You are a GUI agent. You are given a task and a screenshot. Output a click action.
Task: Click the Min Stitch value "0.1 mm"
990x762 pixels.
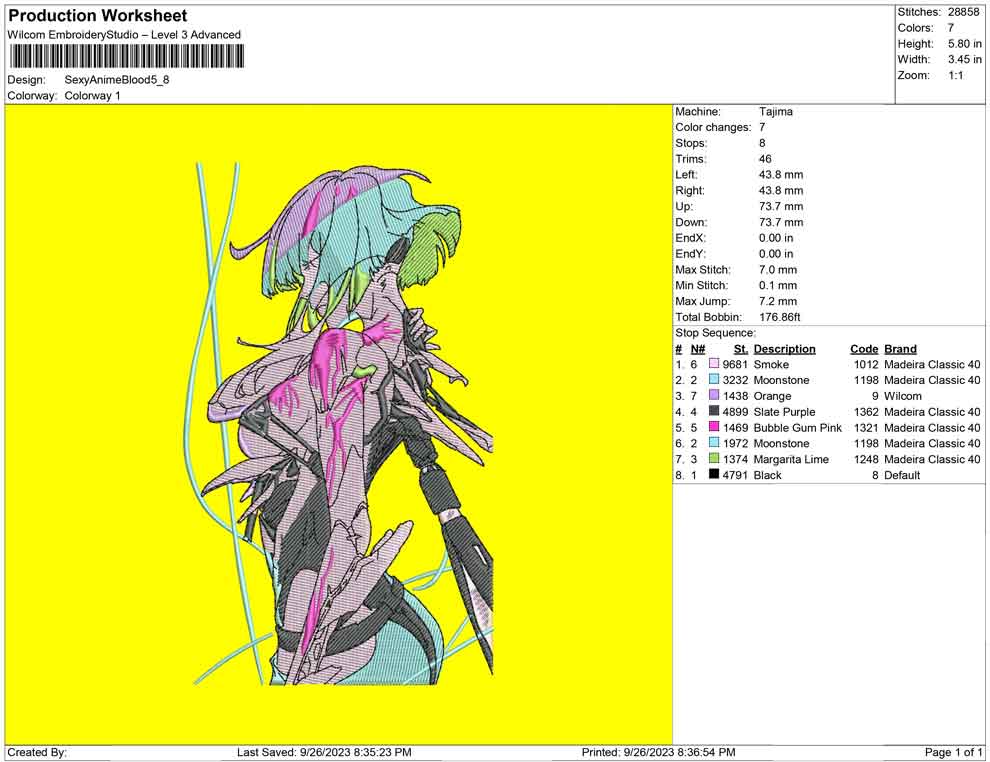click(778, 285)
